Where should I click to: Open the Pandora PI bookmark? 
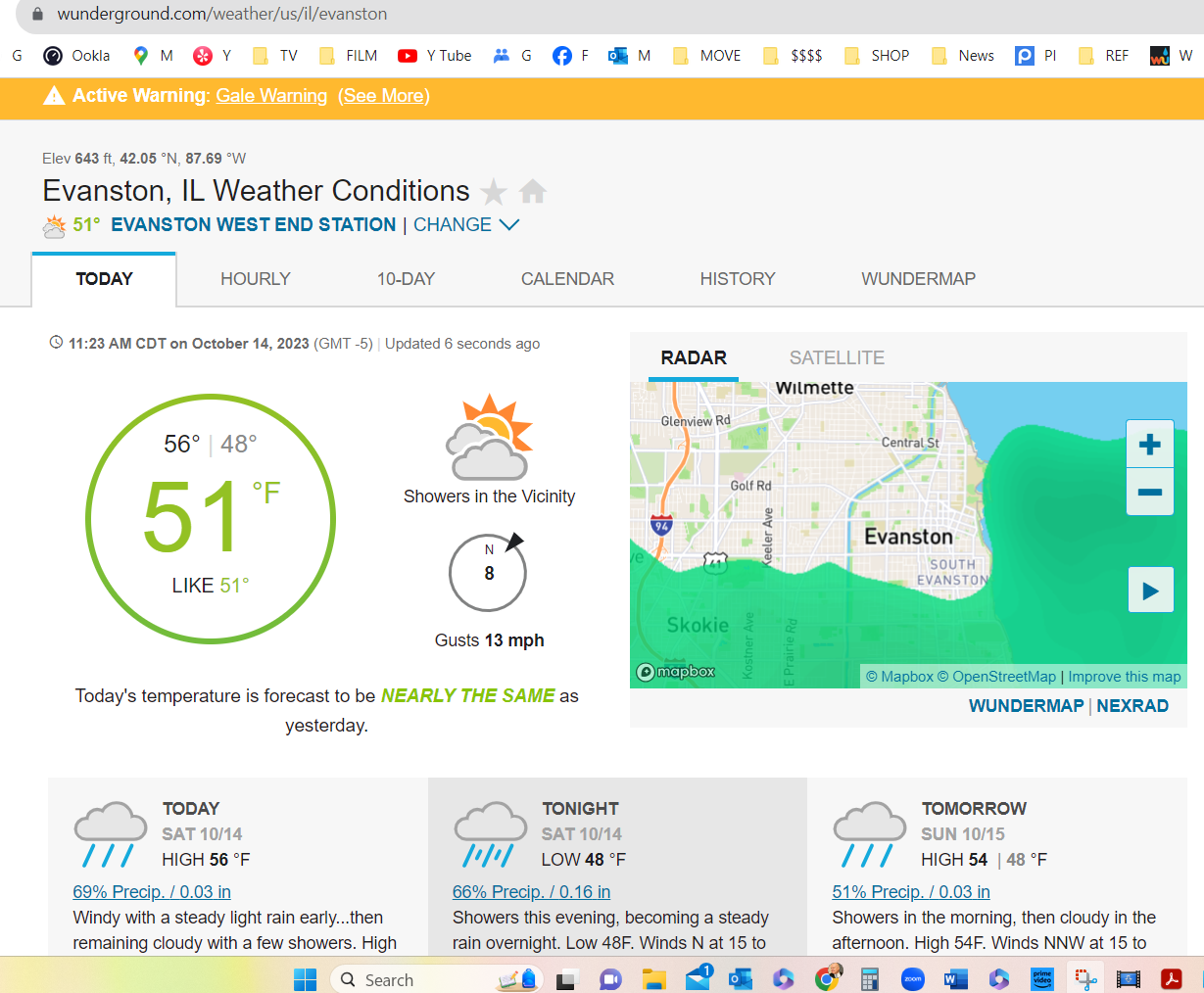point(1036,56)
